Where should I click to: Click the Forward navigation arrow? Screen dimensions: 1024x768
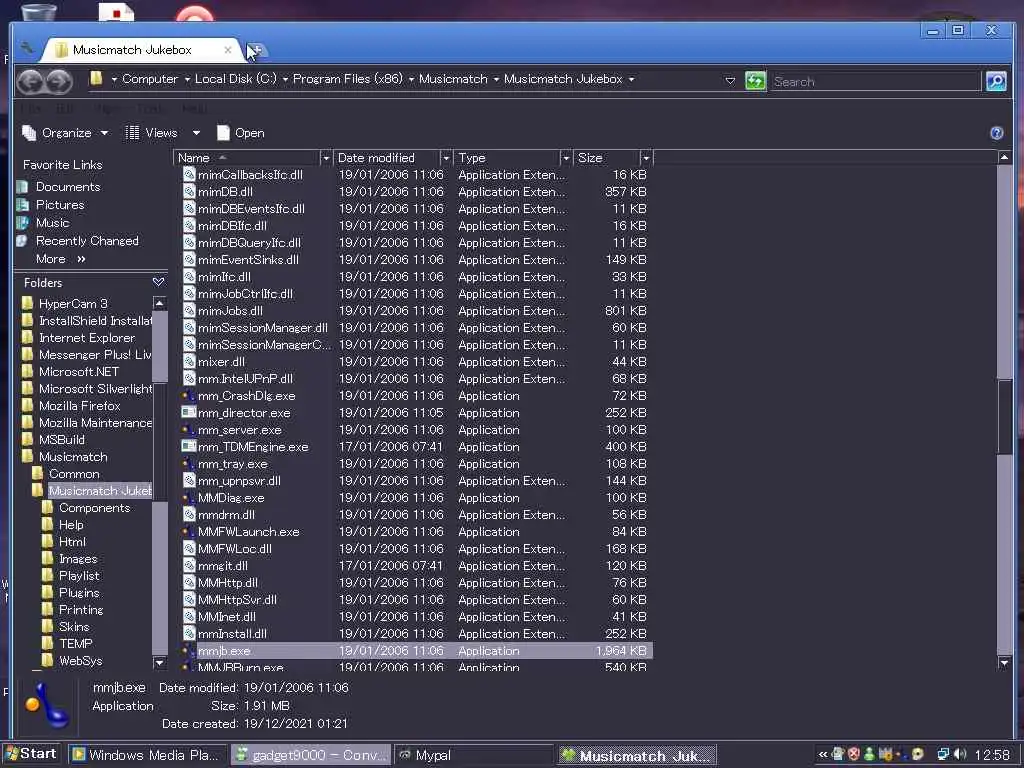coord(59,81)
